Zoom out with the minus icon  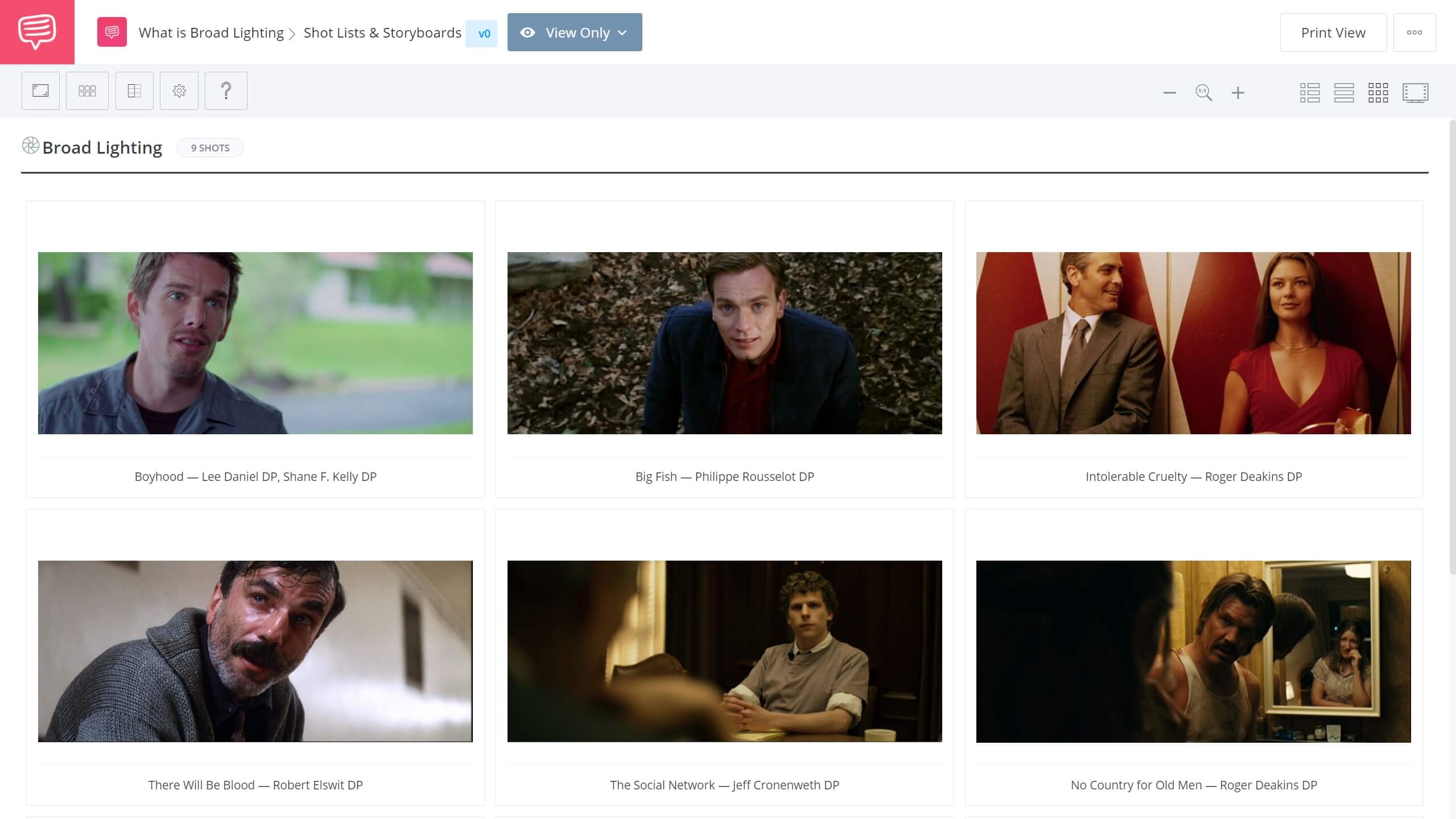tap(1169, 93)
